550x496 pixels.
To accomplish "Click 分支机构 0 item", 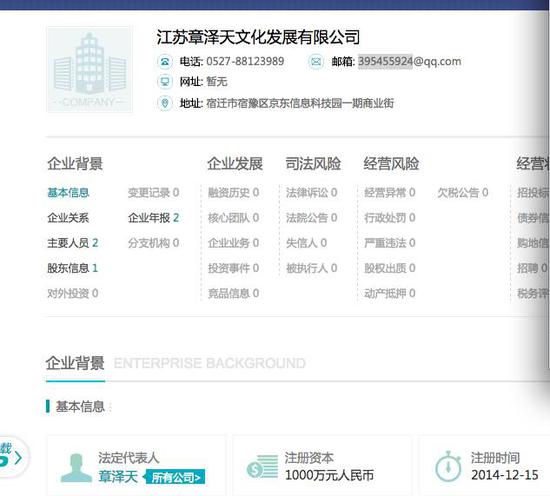I will [153, 243].
